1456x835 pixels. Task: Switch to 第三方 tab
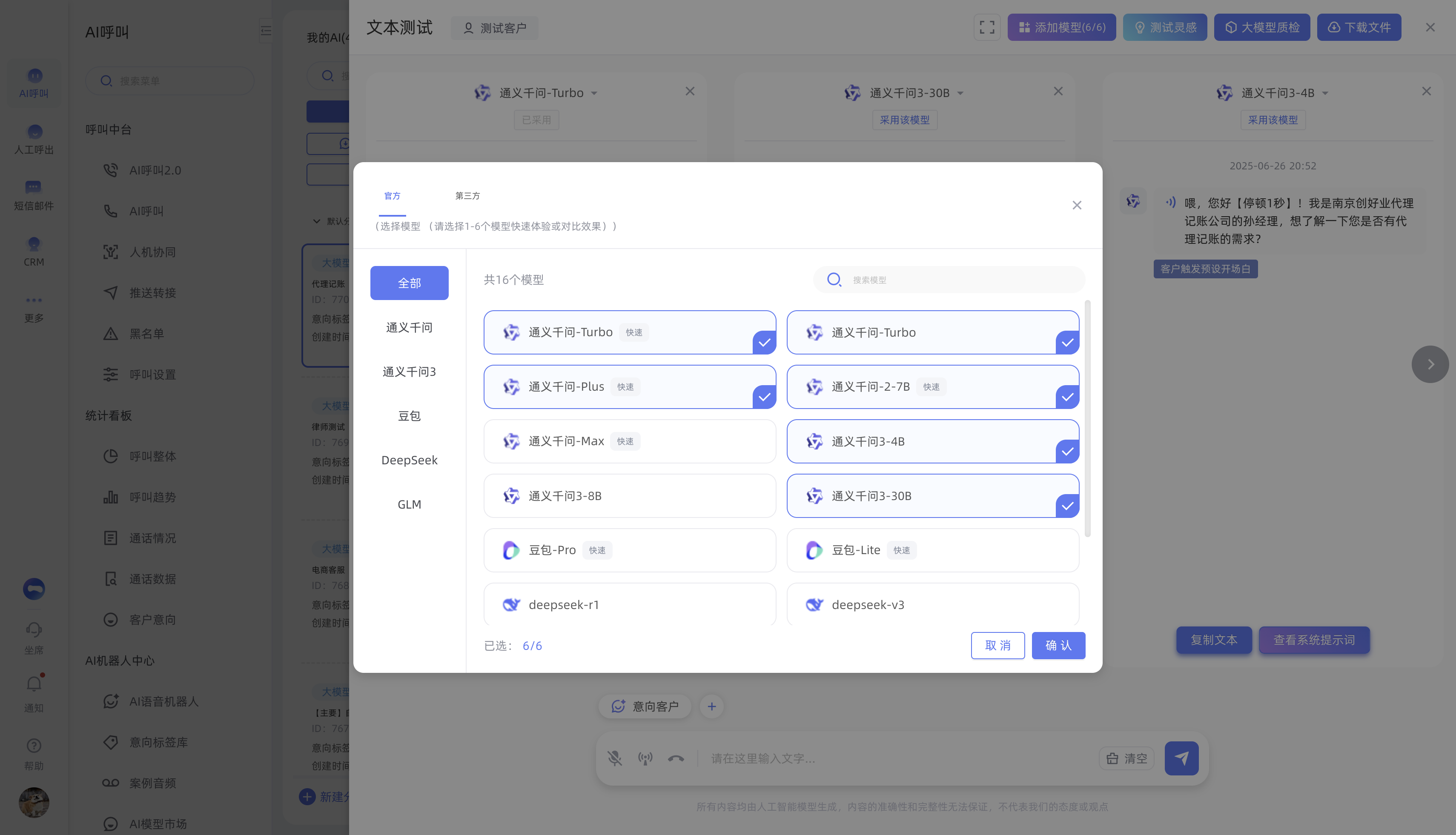[x=467, y=196]
